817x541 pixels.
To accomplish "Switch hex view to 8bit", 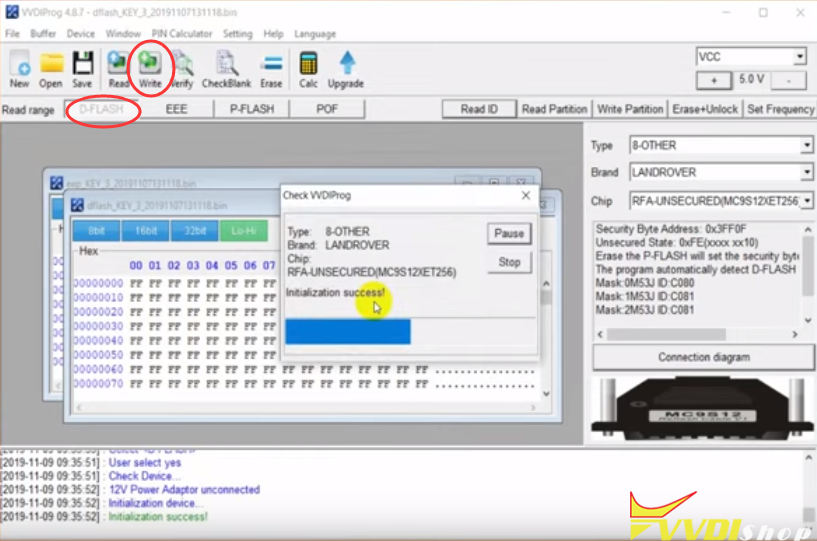I will pyautogui.click(x=96, y=231).
